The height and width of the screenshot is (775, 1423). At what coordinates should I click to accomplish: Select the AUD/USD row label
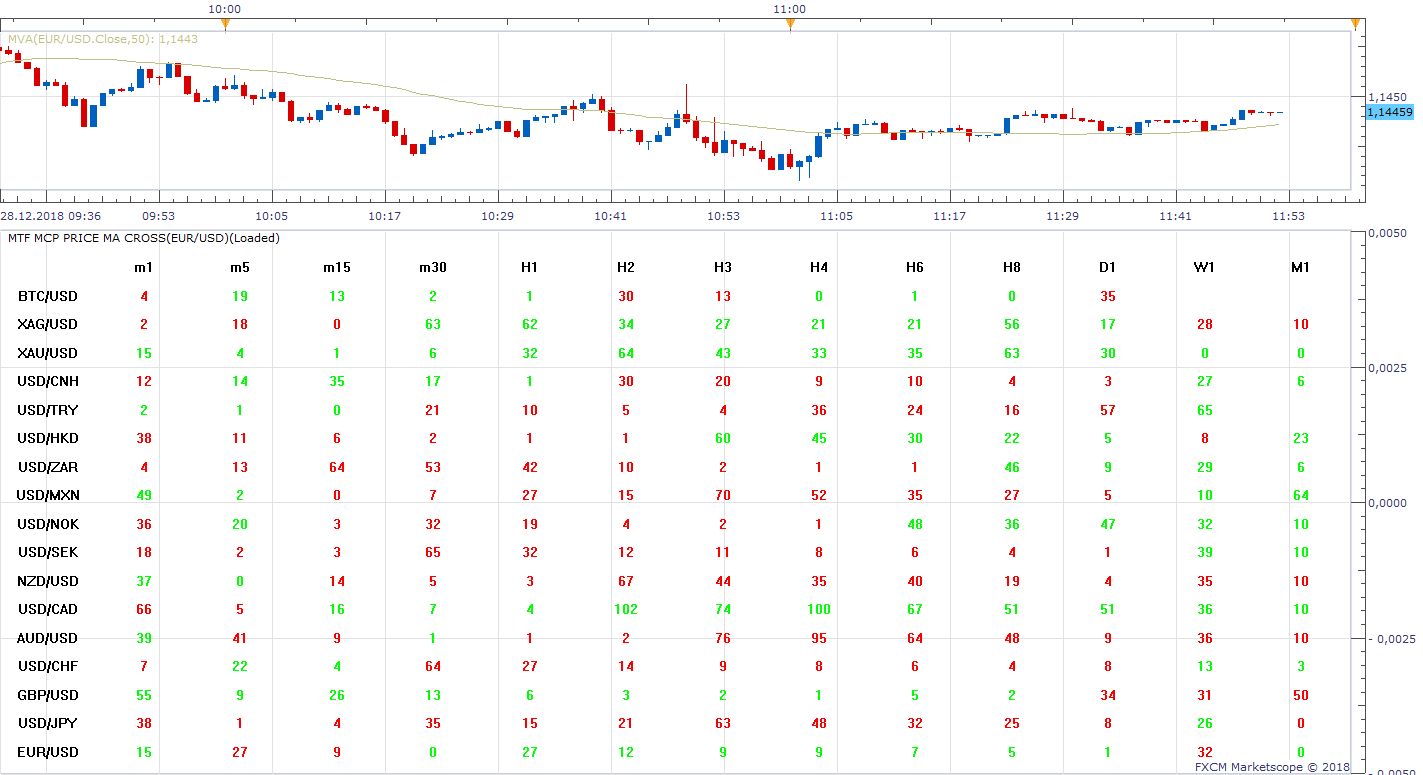[x=47, y=638]
